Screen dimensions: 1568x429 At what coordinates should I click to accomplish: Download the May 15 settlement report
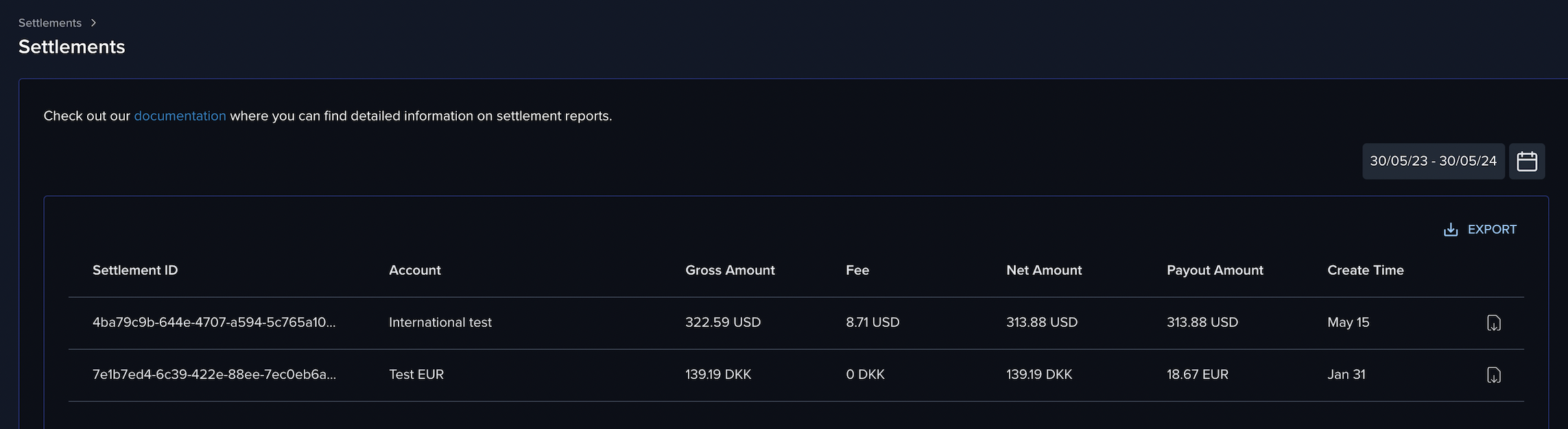point(1493,323)
